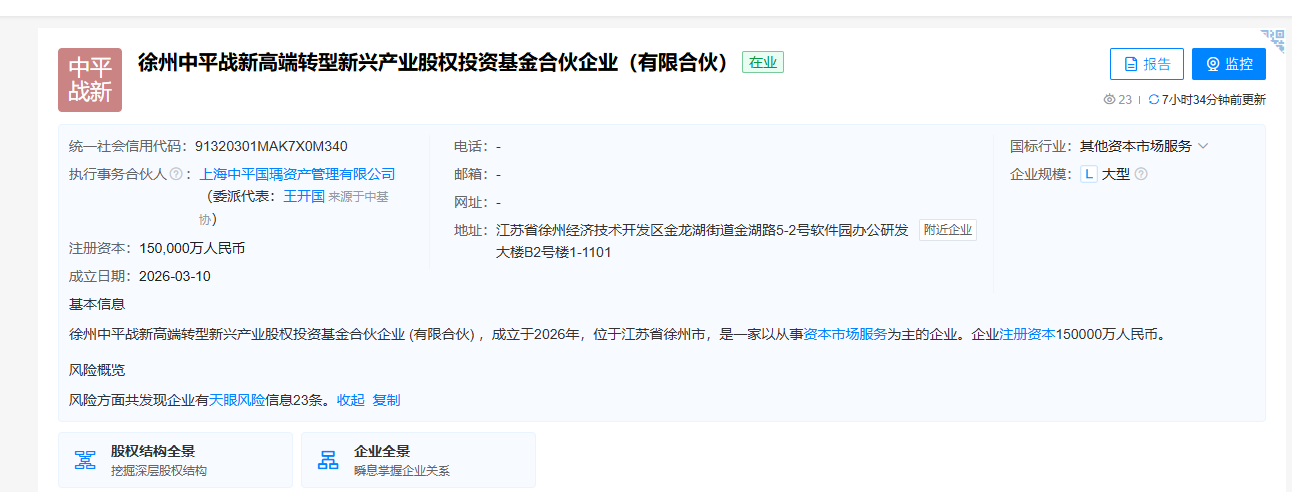The width and height of the screenshot is (1292, 492).
Task: Click the refresh update icon
Action: (1153, 100)
